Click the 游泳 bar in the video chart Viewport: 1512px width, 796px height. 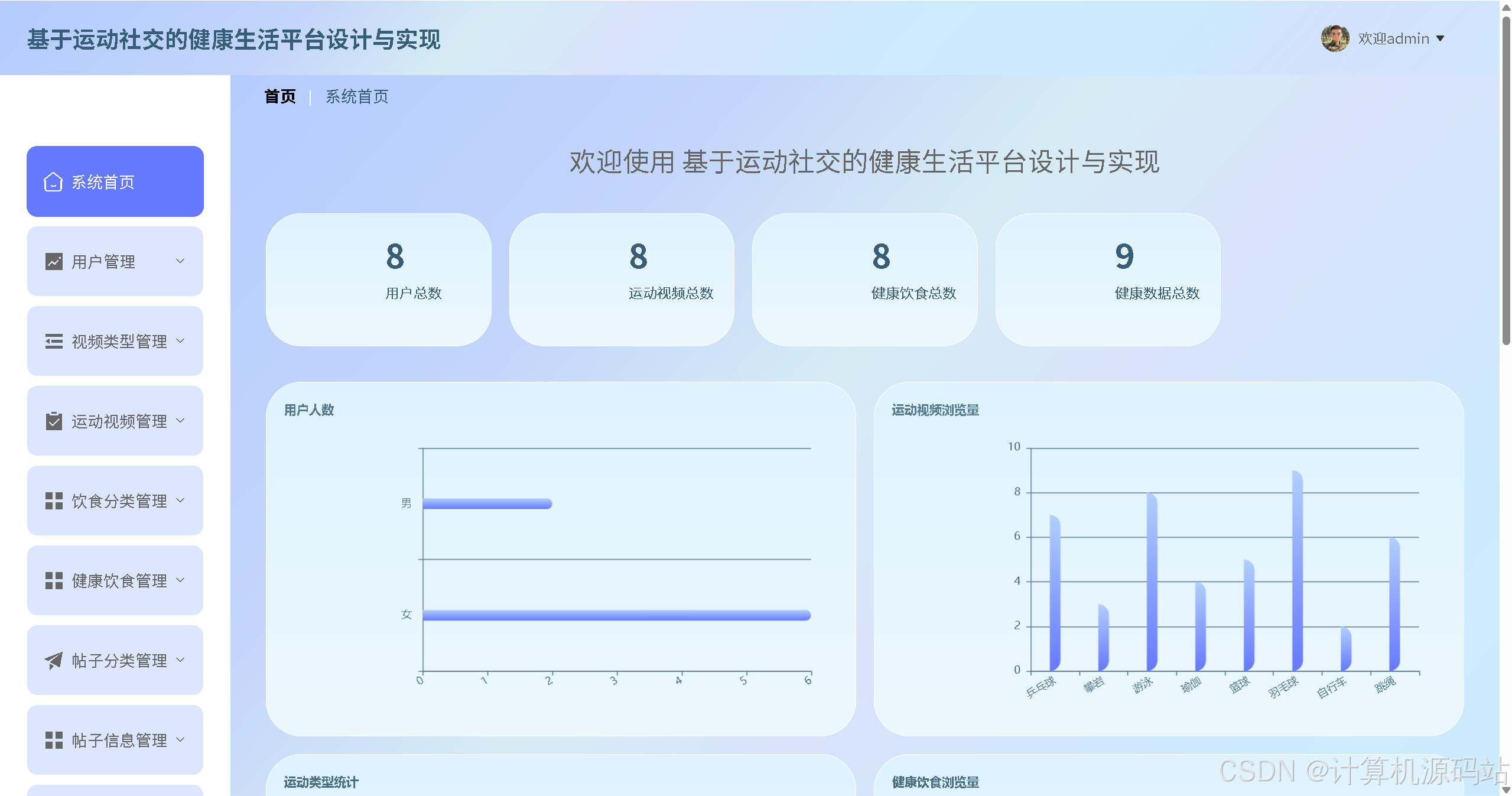pyautogui.click(x=1152, y=581)
